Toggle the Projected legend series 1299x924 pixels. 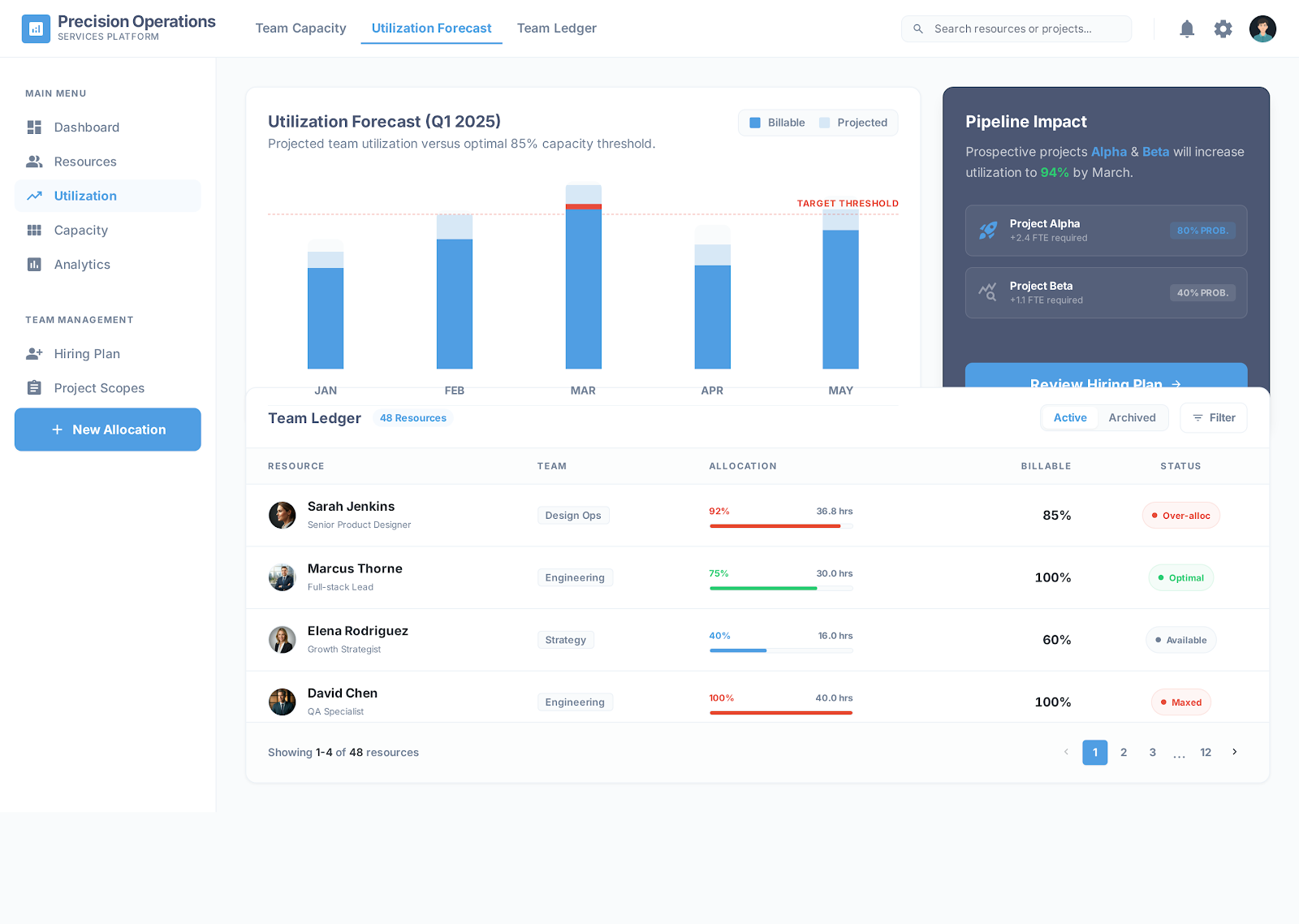(x=853, y=123)
